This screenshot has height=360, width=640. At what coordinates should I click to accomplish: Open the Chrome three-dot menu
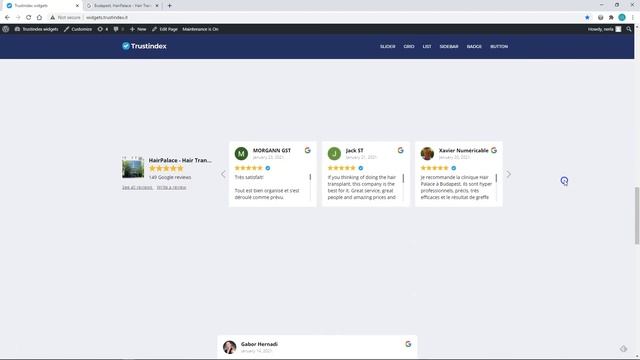coord(633,18)
